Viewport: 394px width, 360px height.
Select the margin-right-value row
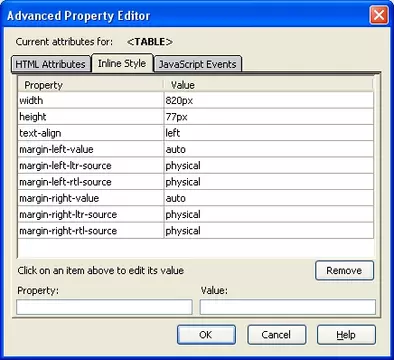[196, 198]
